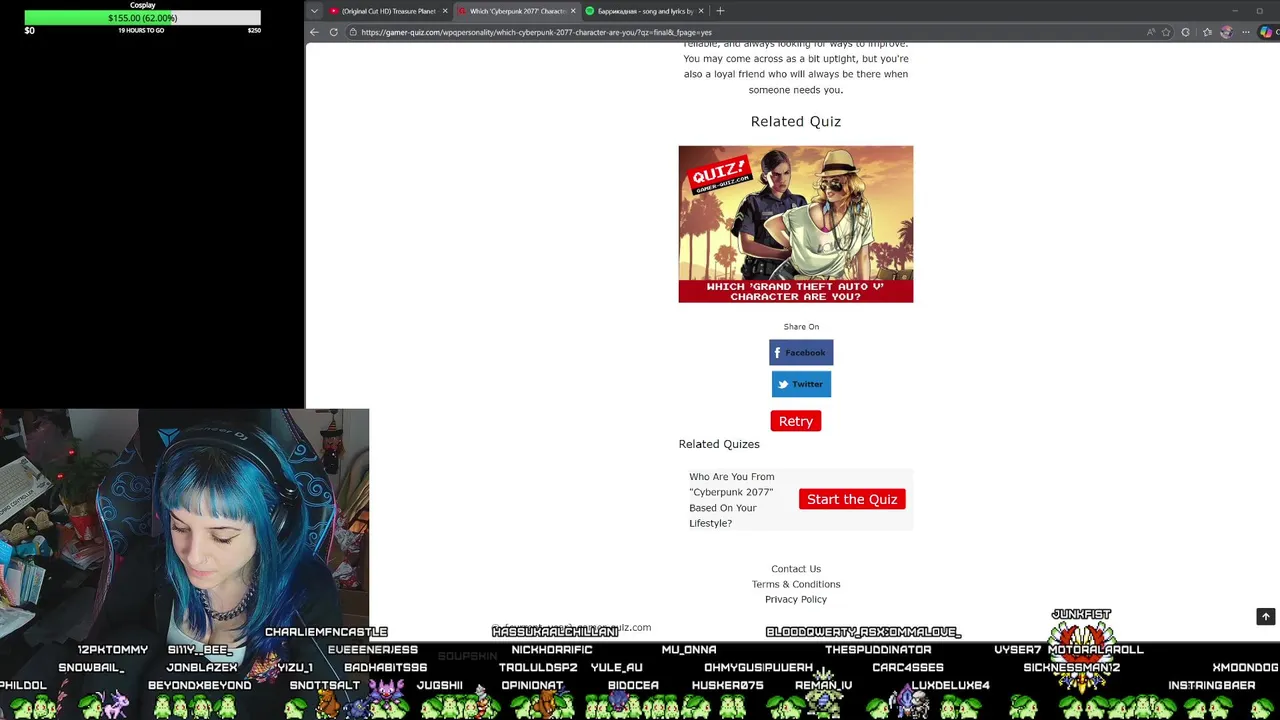Go back using the browser back arrow
This screenshot has height=720, width=1280.
[x=314, y=32]
